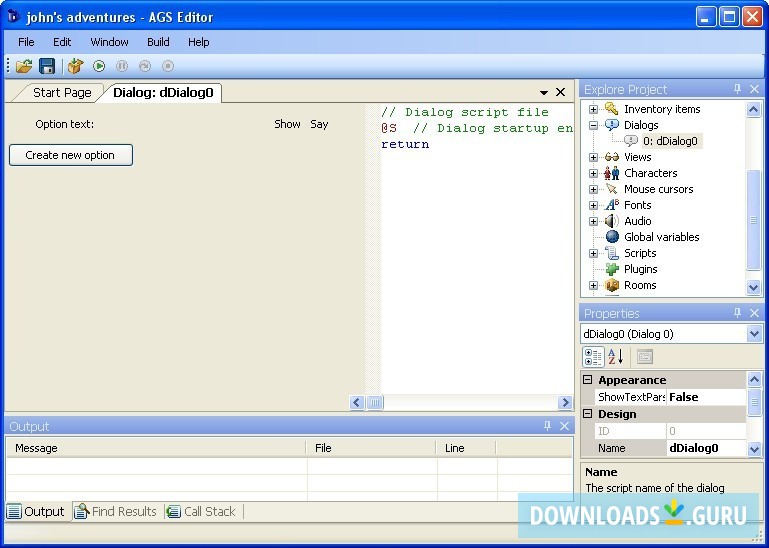Expand the Fonts tree node

click(x=593, y=205)
